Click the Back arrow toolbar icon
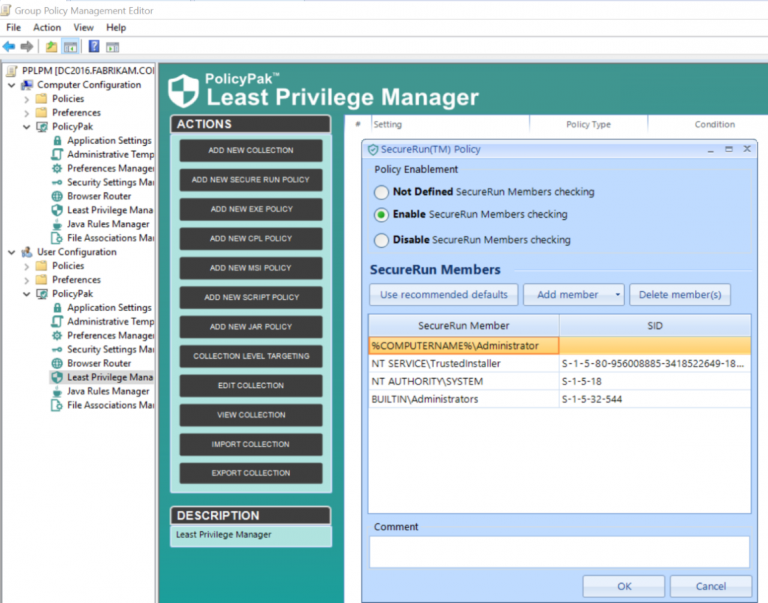This screenshot has height=603, width=768. point(9,47)
